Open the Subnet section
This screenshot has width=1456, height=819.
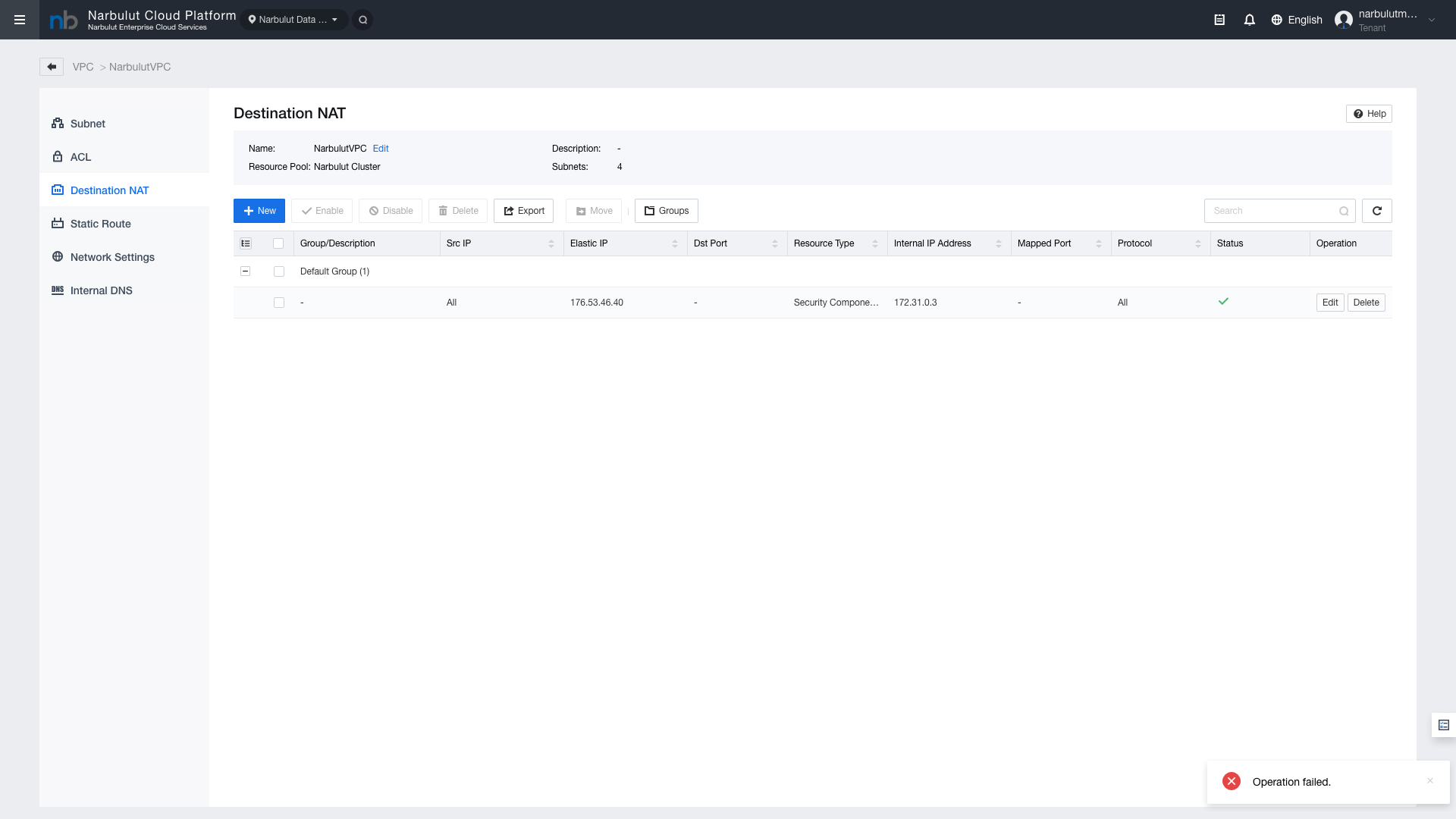pos(124,124)
